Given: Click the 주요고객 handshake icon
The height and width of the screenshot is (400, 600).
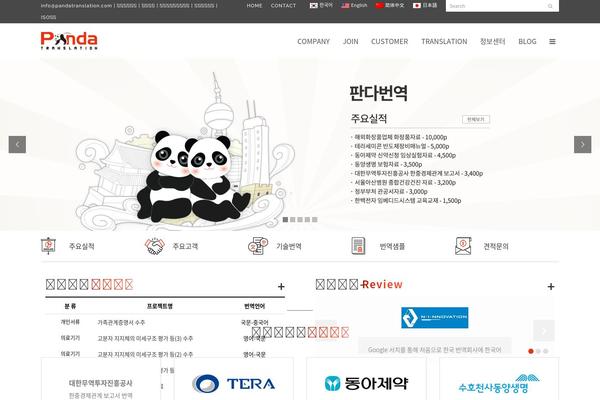Looking at the screenshot, I should tap(154, 246).
